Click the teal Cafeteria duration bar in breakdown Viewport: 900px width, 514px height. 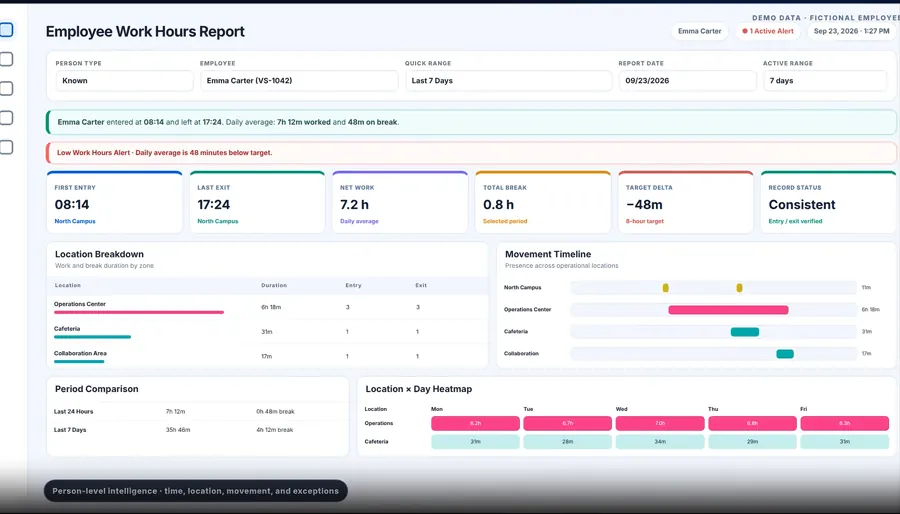point(92,337)
